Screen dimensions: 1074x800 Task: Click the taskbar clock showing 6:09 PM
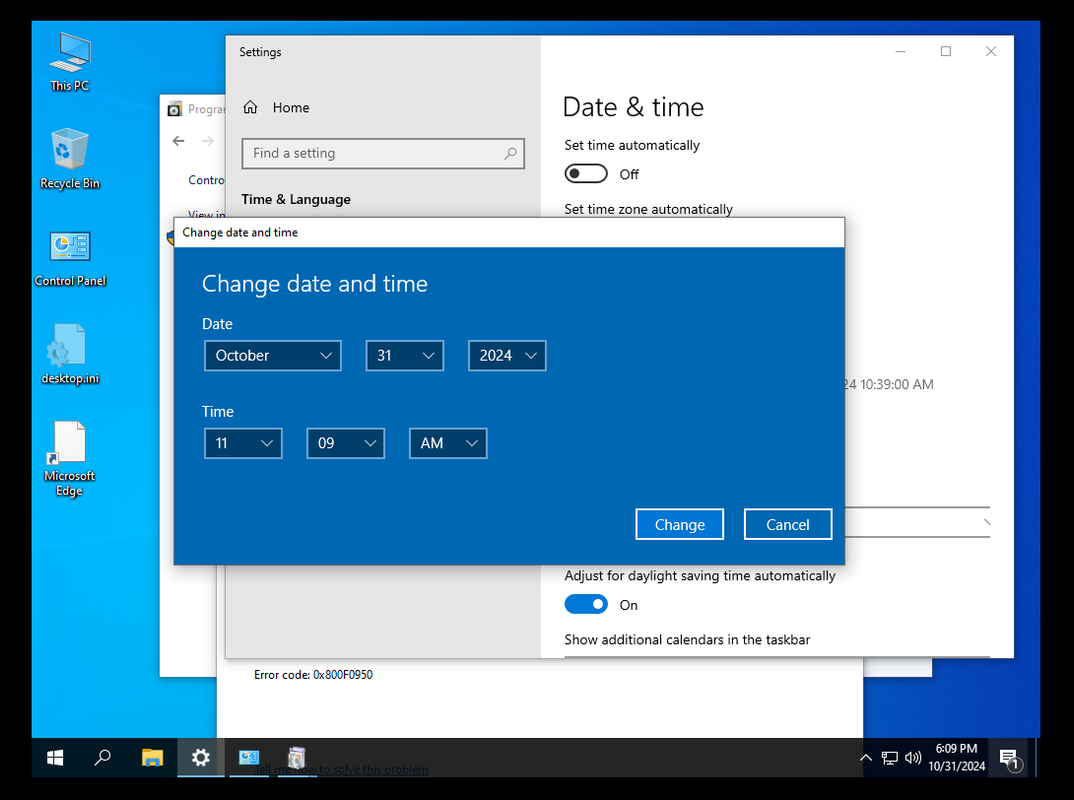click(x=956, y=758)
